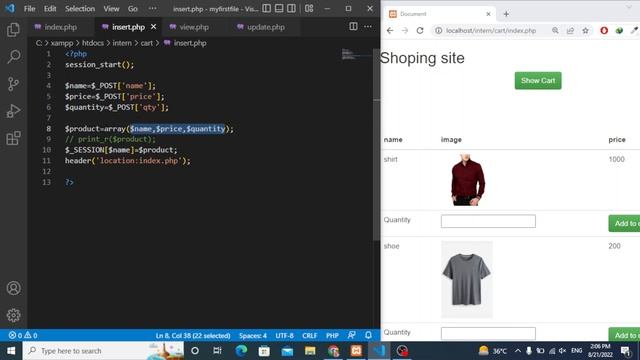Open XAMPP from the taskbar
This screenshot has height=360, width=640.
click(x=356, y=351)
